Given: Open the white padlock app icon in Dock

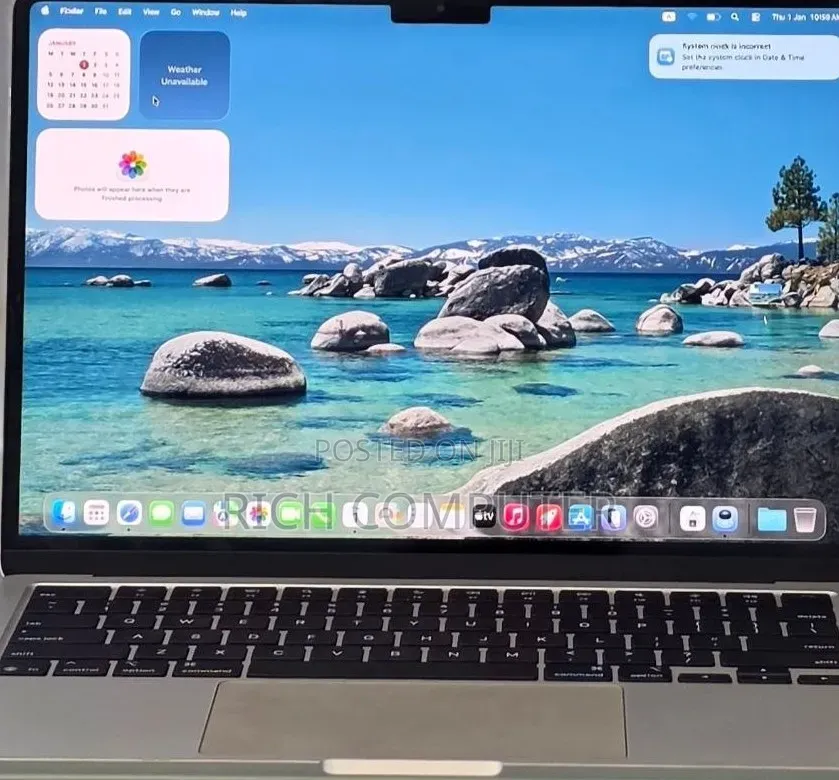Looking at the screenshot, I should tap(692, 518).
